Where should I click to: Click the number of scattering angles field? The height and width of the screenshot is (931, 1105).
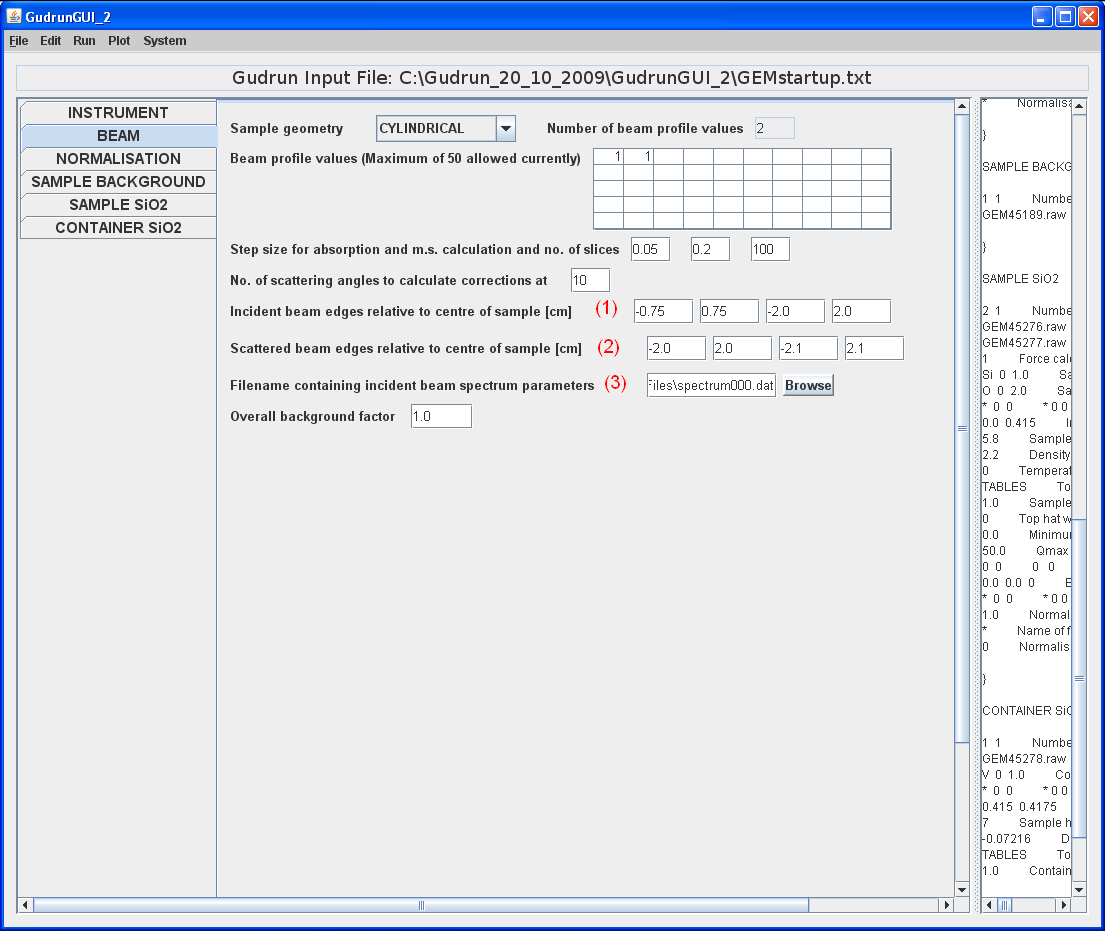coord(589,281)
